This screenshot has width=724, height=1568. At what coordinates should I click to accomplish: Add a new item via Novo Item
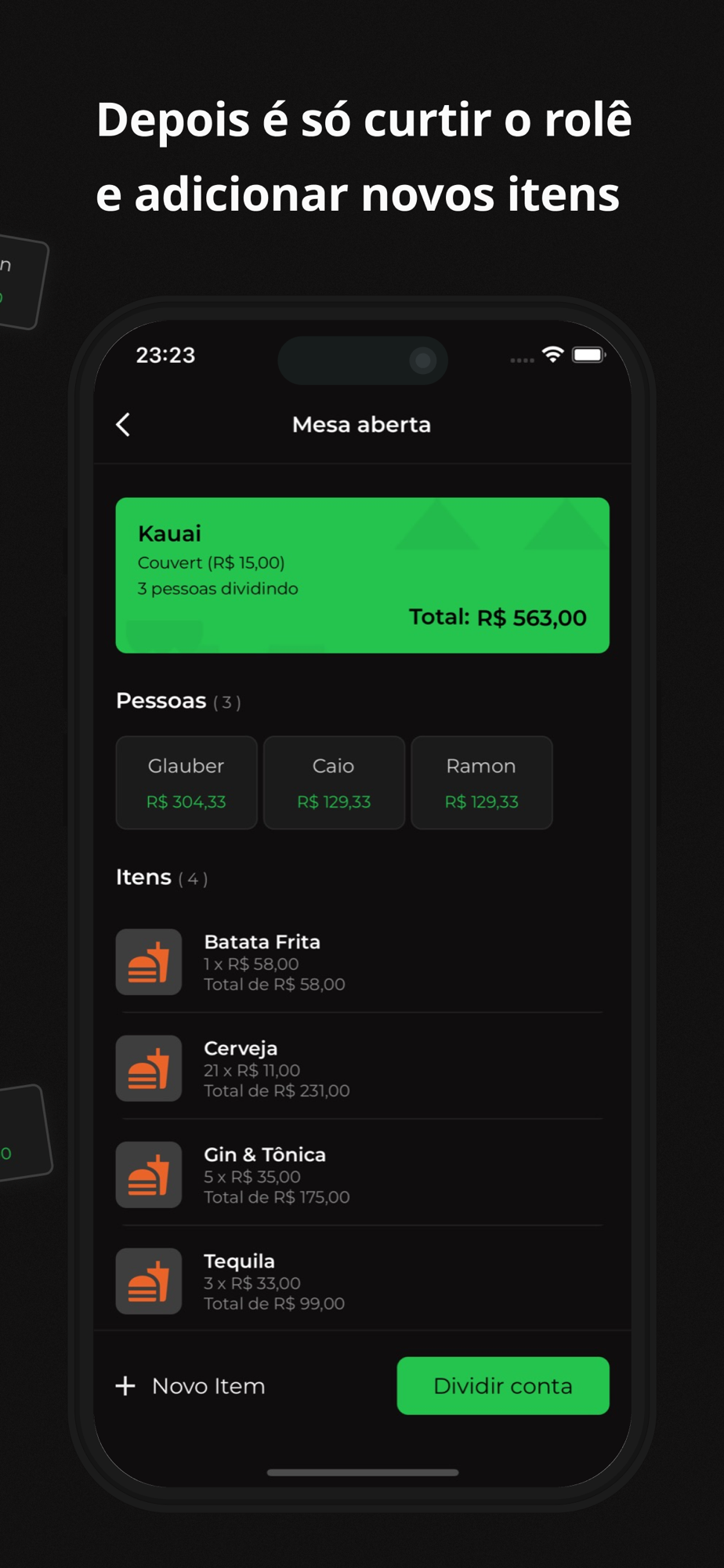(x=190, y=1386)
